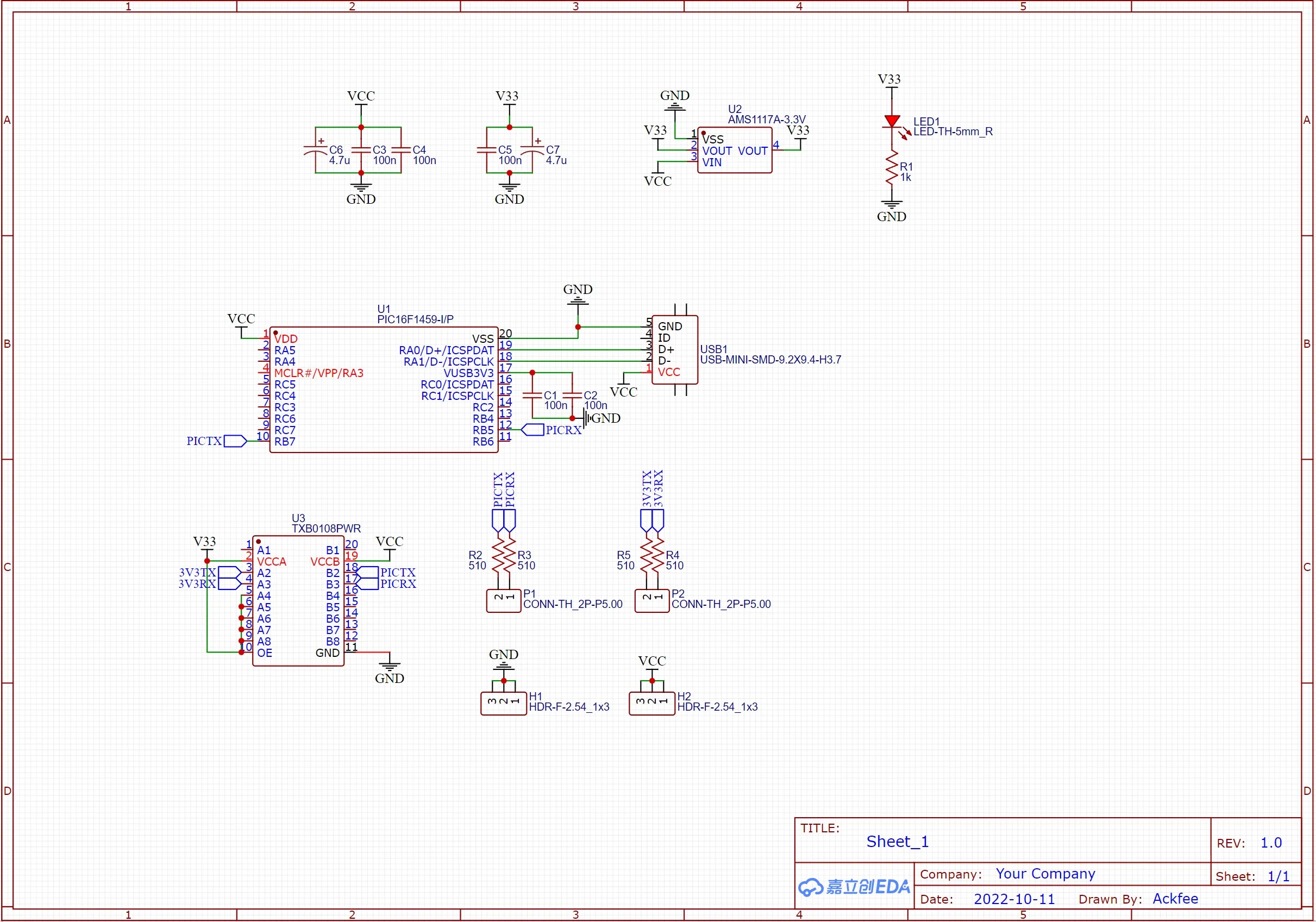Select the R1 1k resistor symbol

891,167
